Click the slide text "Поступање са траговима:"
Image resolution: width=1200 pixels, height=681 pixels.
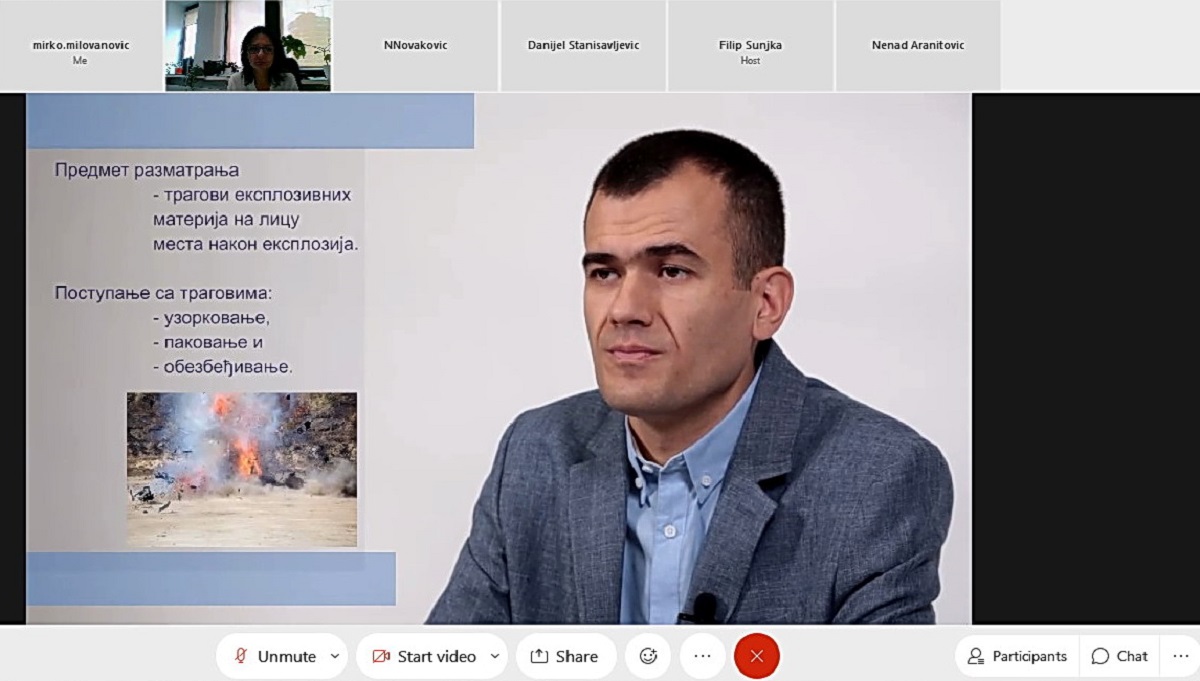(x=163, y=294)
